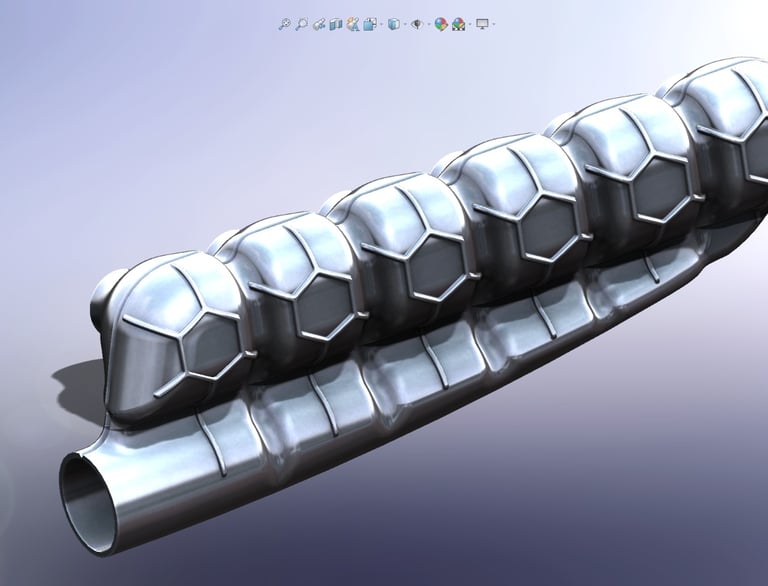Select the Zoom to Area magnifier tool
Image resolution: width=768 pixels, height=586 pixels.
301,24
